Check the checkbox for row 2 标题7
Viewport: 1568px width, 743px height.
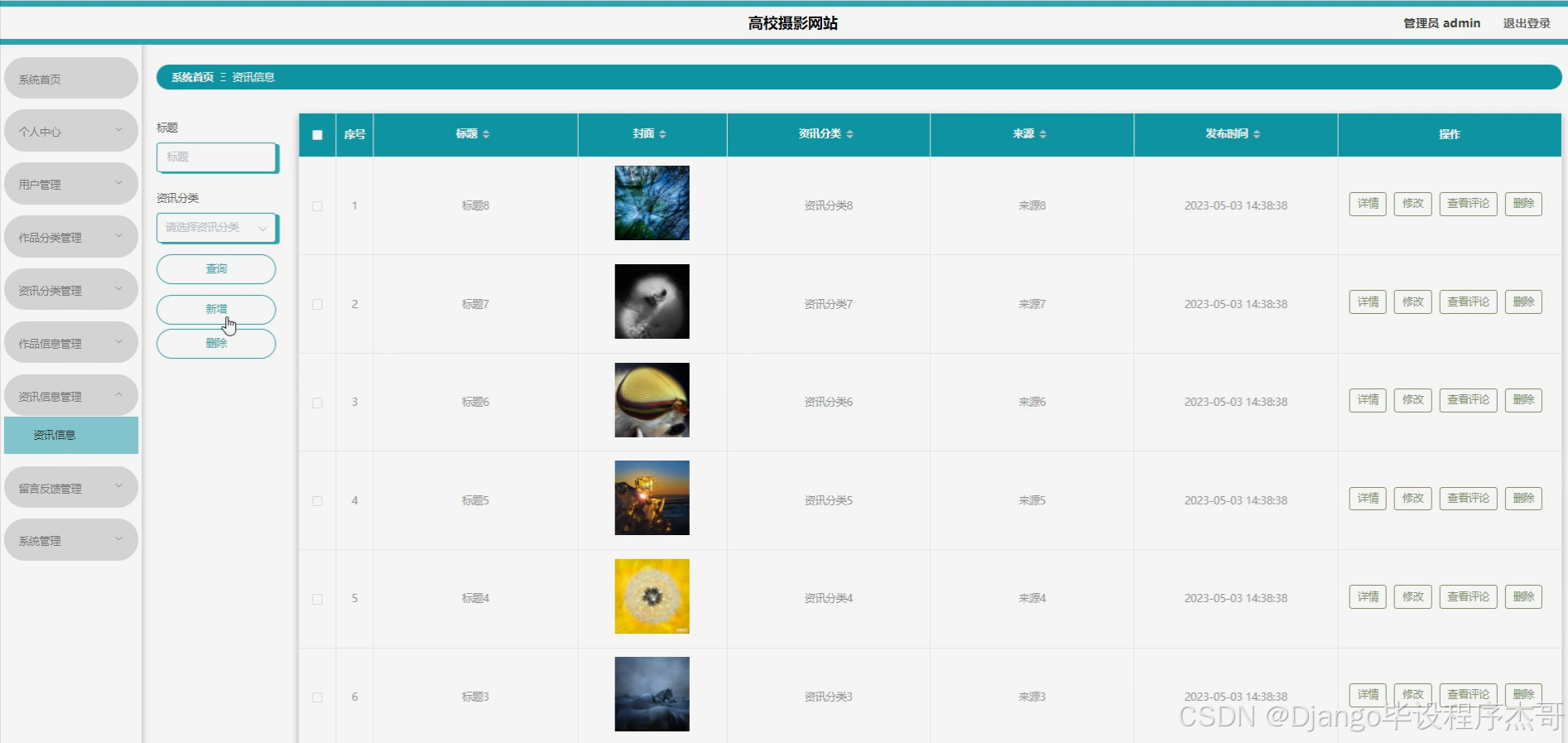pyautogui.click(x=317, y=305)
